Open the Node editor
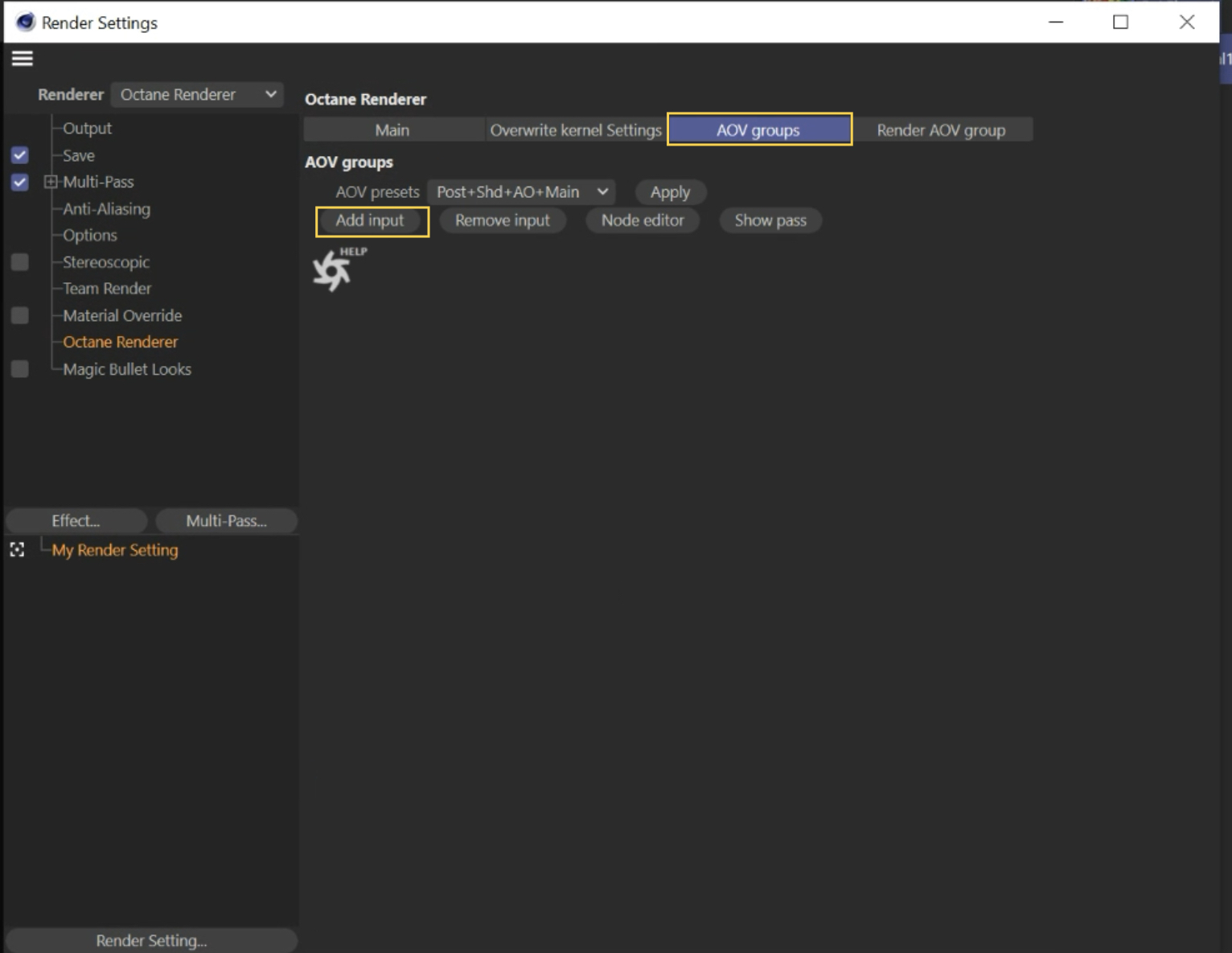Viewport: 1232px width, 953px height. point(643,220)
